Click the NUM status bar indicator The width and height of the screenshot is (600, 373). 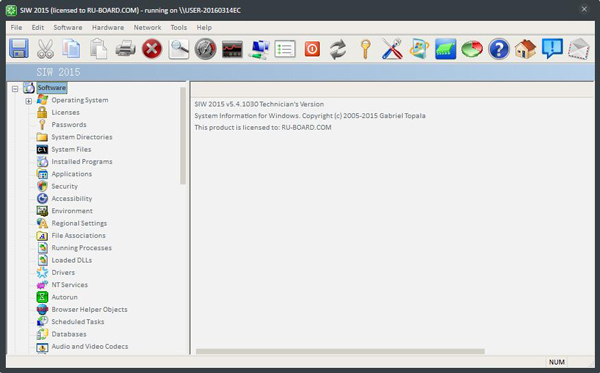(557, 362)
